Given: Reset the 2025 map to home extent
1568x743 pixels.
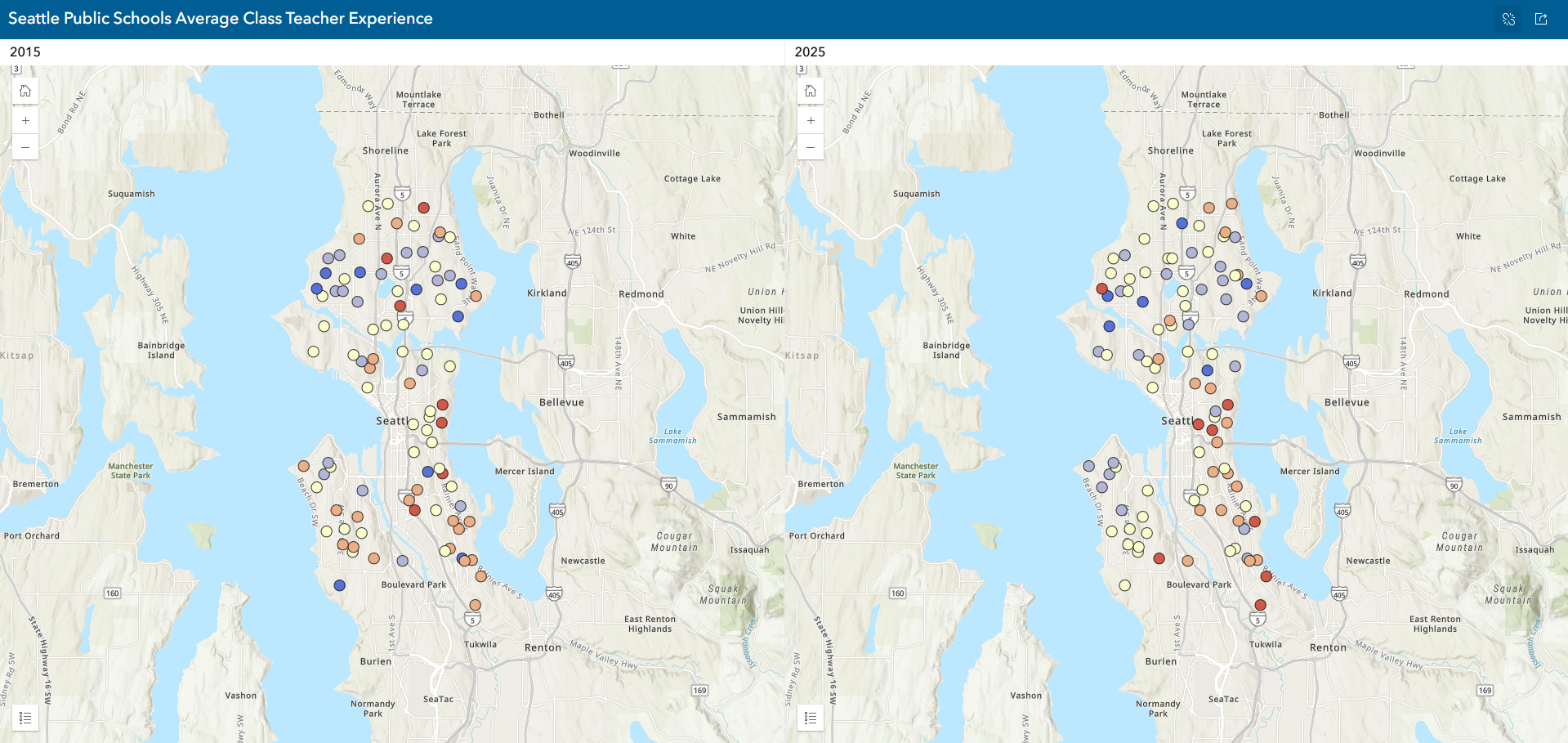Looking at the screenshot, I should click(x=811, y=91).
